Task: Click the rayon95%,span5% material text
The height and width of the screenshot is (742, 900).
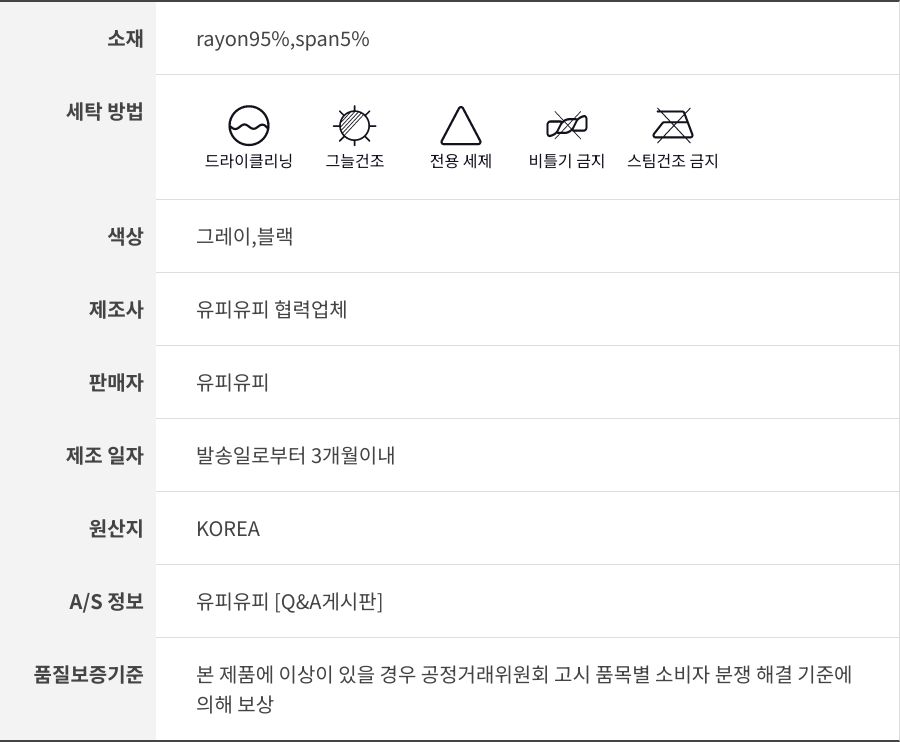Action: tap(283, 39)
